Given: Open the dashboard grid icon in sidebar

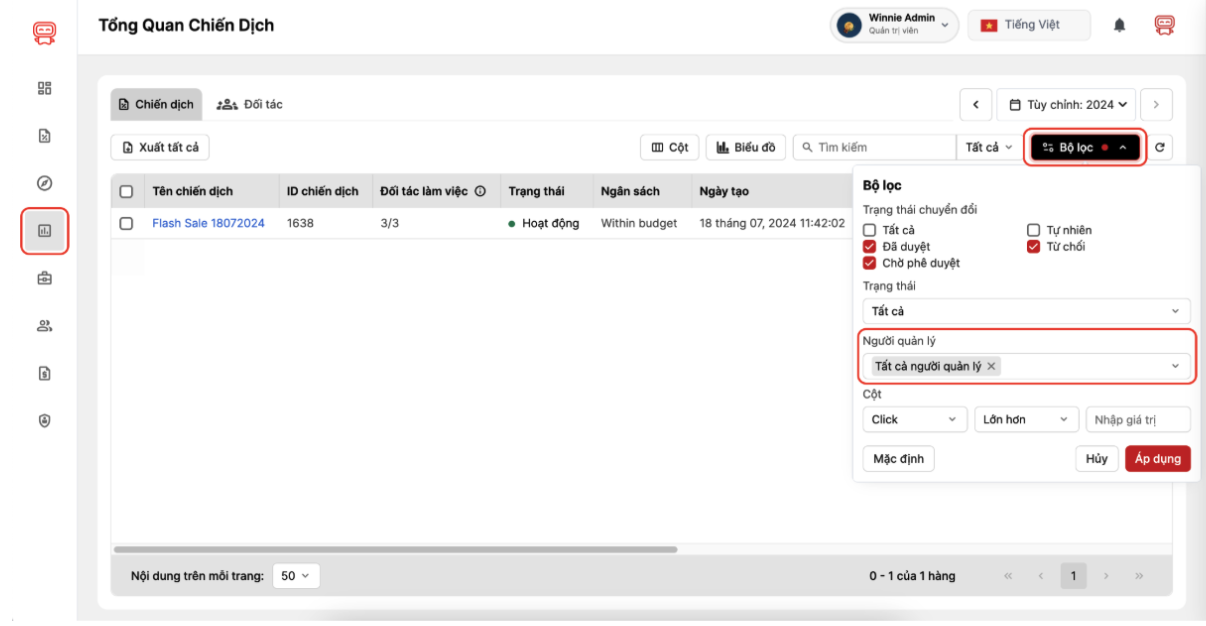Looking at the screenshot, I should 44,88.
